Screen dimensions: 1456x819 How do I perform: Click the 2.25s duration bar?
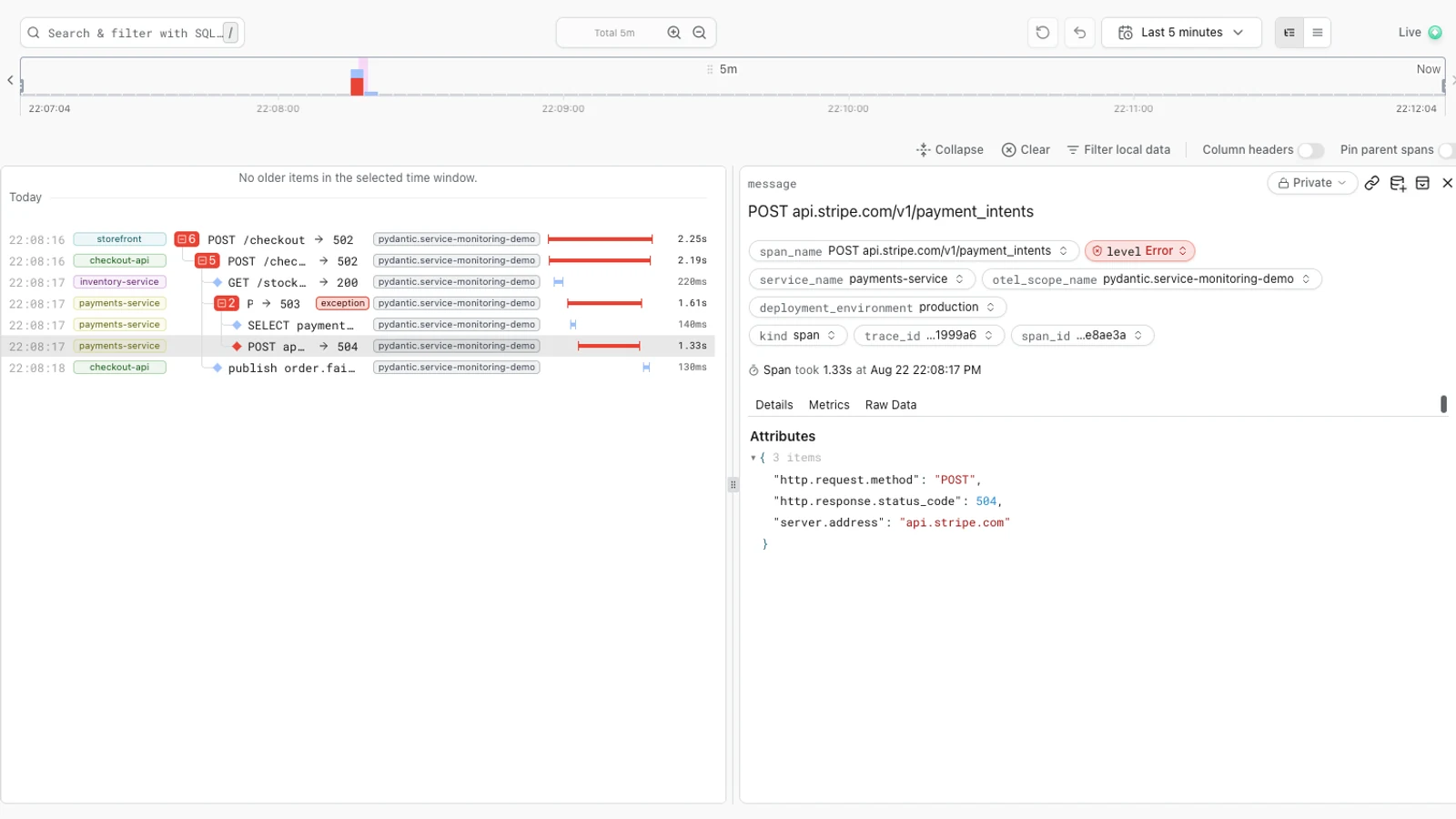(x=601, y=239)
